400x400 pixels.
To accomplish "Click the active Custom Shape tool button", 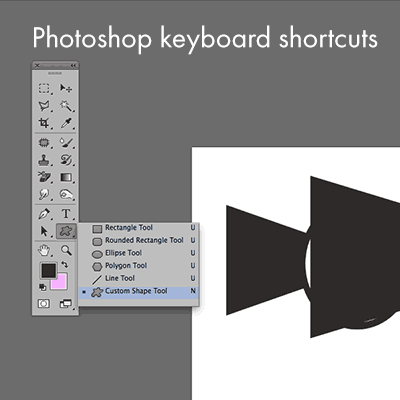I will tap(66, 231).
